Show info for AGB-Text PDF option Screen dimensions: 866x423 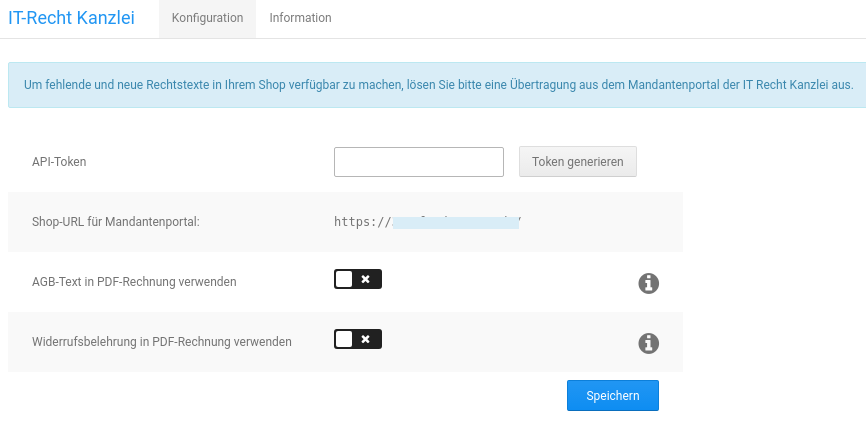point(648,284)
